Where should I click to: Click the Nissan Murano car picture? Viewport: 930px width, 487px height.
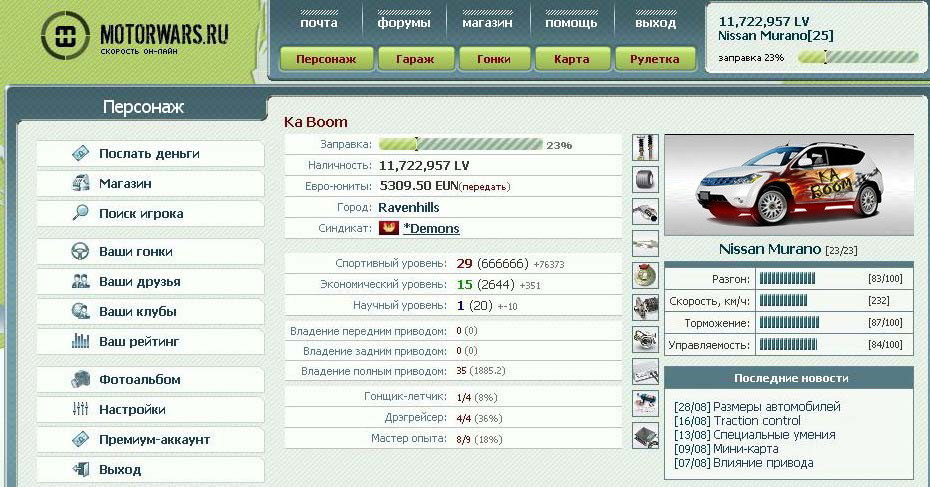pyautogui.click(x=788, y=185)
